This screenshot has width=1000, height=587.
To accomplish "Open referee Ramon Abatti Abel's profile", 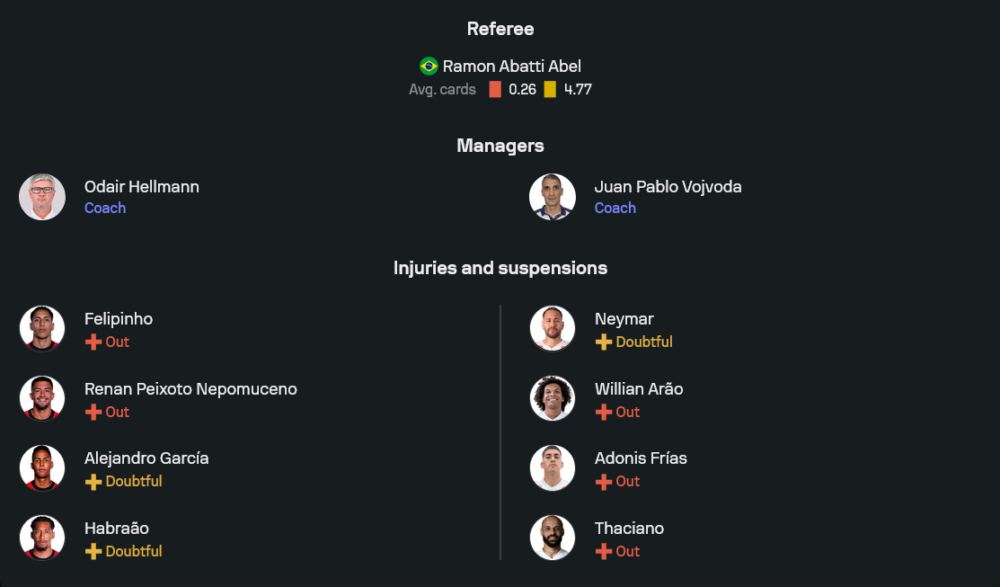I will 511,66.
